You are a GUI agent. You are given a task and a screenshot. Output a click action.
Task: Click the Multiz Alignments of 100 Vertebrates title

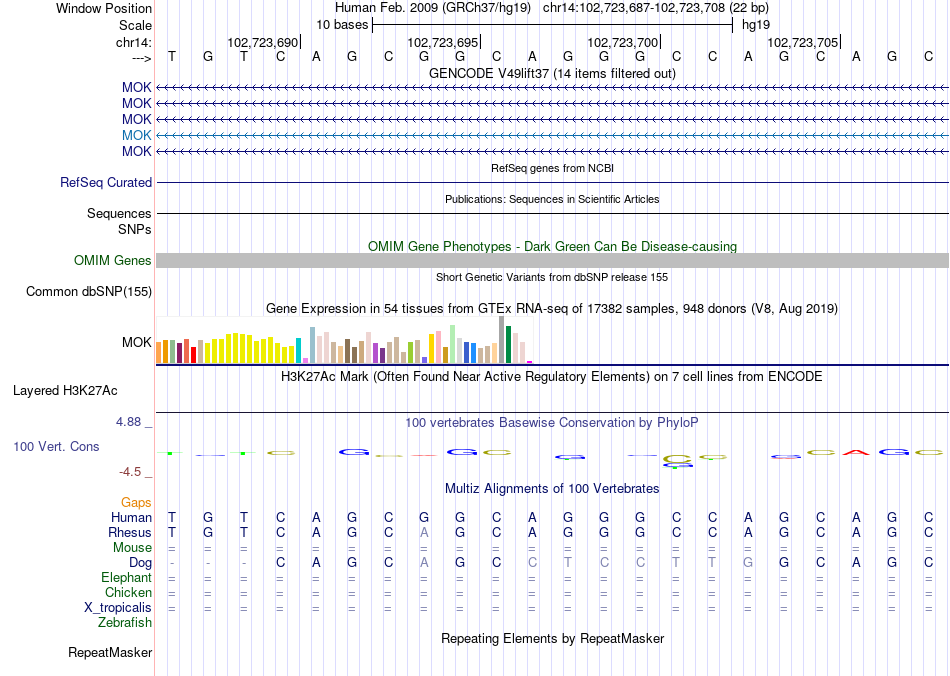tap(552, 488)
